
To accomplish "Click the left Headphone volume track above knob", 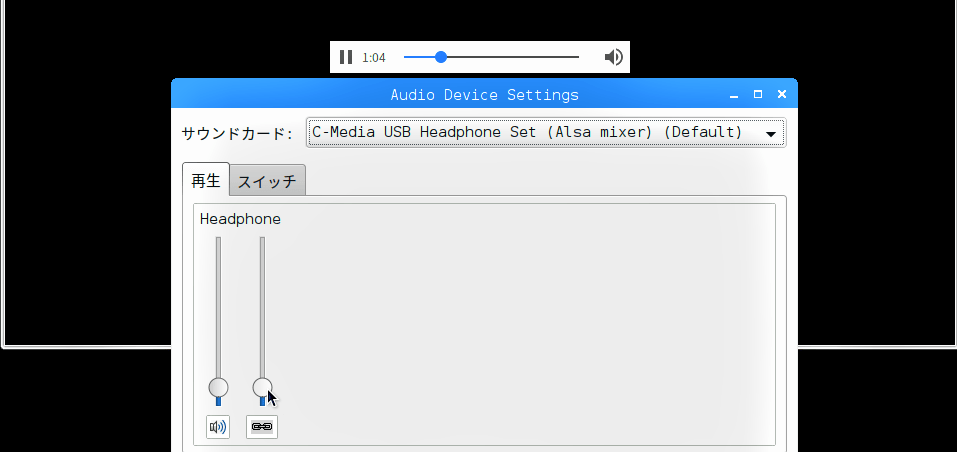I will pos(218,307).
